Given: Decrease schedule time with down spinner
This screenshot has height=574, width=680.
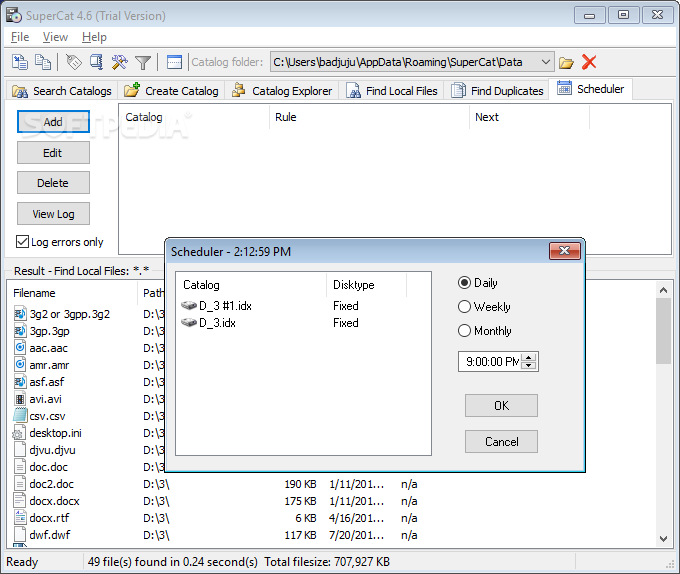Looking at the screenshot, I should coord(529,365).
